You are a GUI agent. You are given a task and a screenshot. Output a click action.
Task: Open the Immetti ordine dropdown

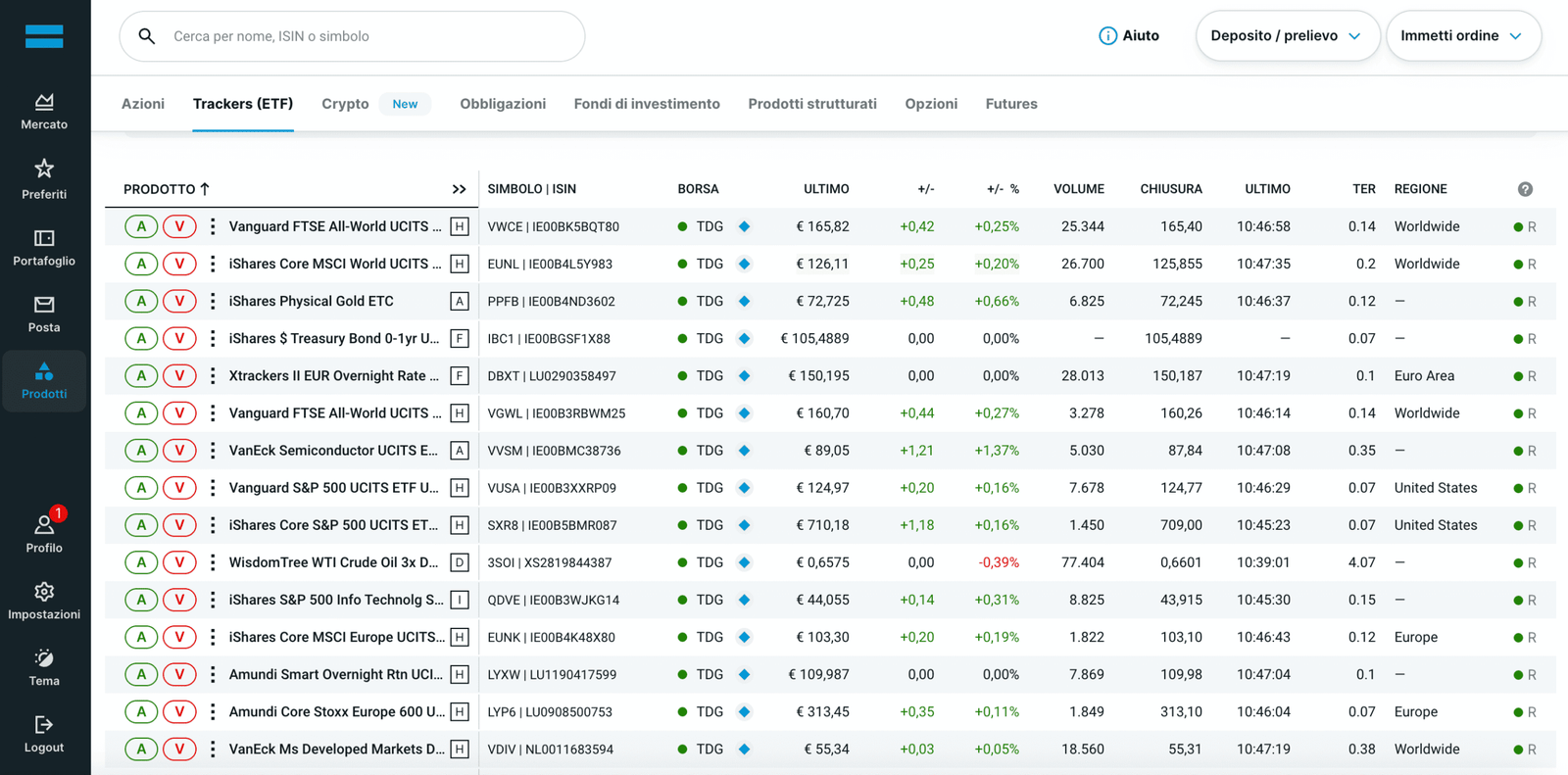click(1463, 36)
